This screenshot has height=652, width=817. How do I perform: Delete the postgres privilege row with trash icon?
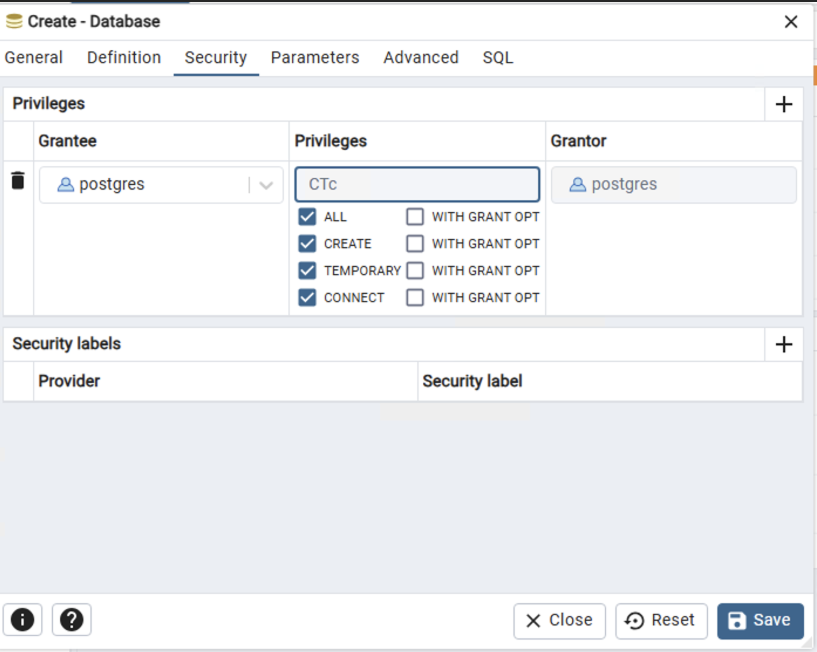coord(18,181)
